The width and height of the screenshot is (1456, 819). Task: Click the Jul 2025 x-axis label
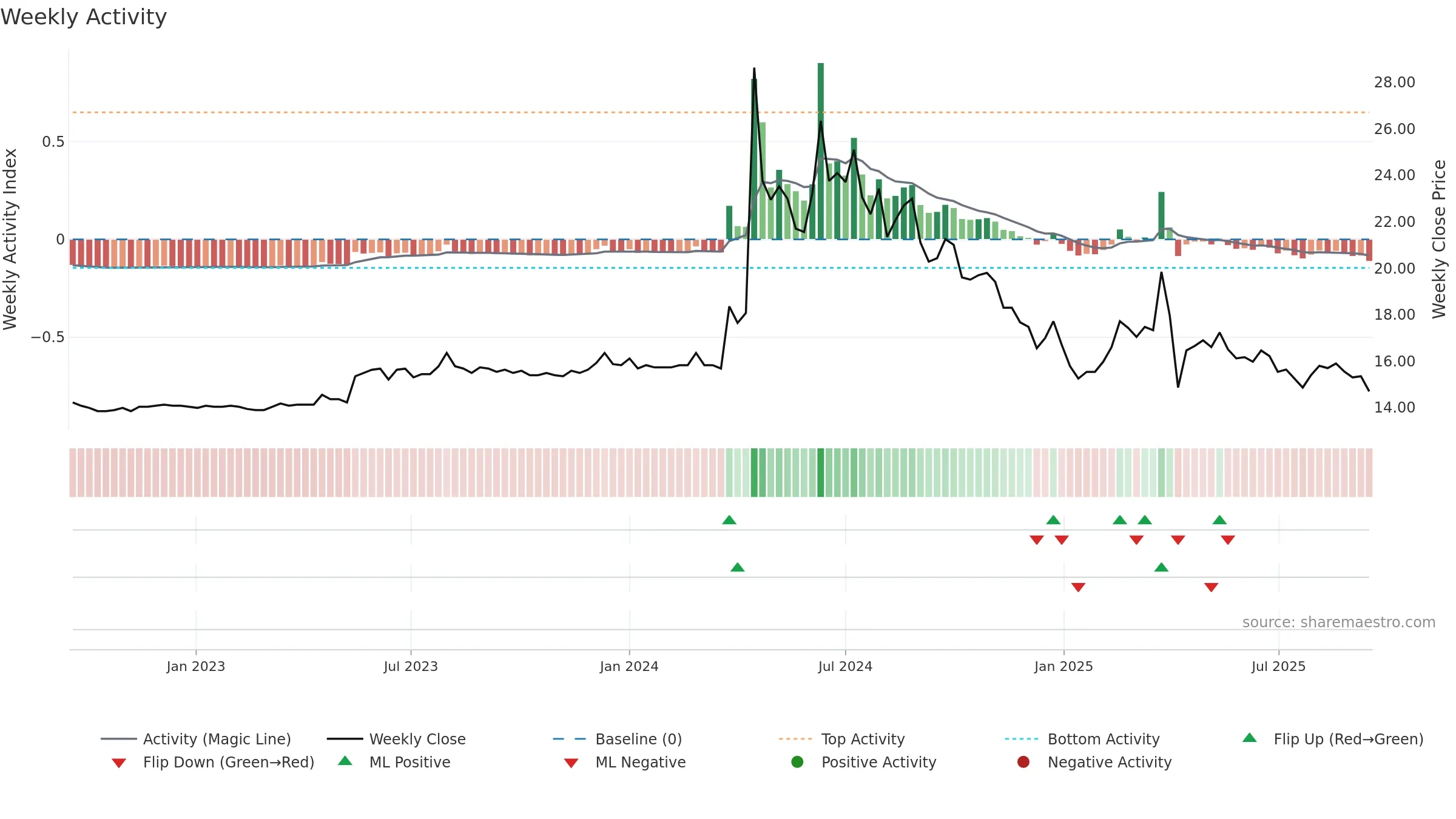[1278, 666]
